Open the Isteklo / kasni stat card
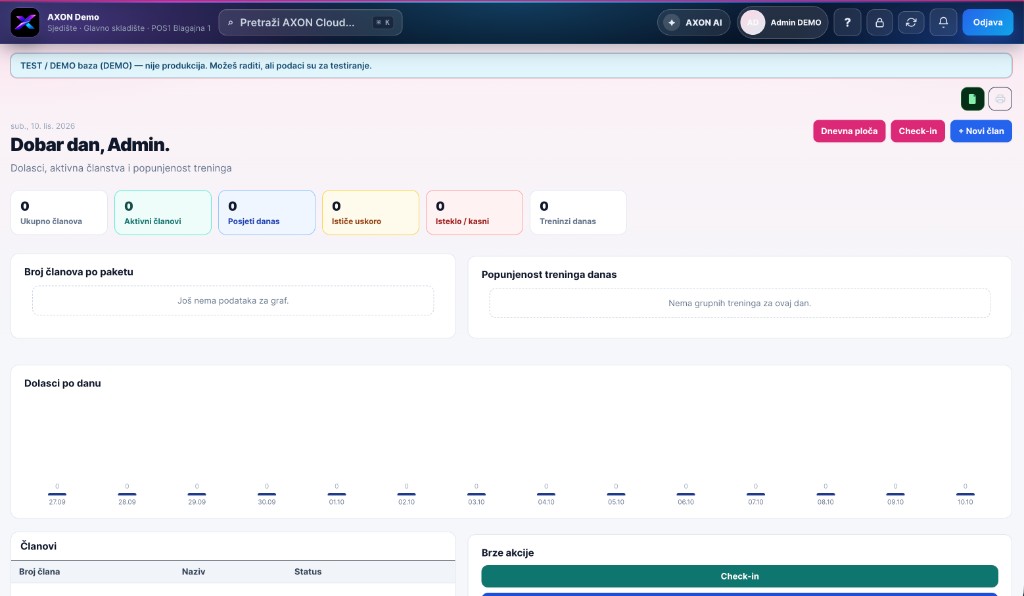 click(x=474, y=212)
